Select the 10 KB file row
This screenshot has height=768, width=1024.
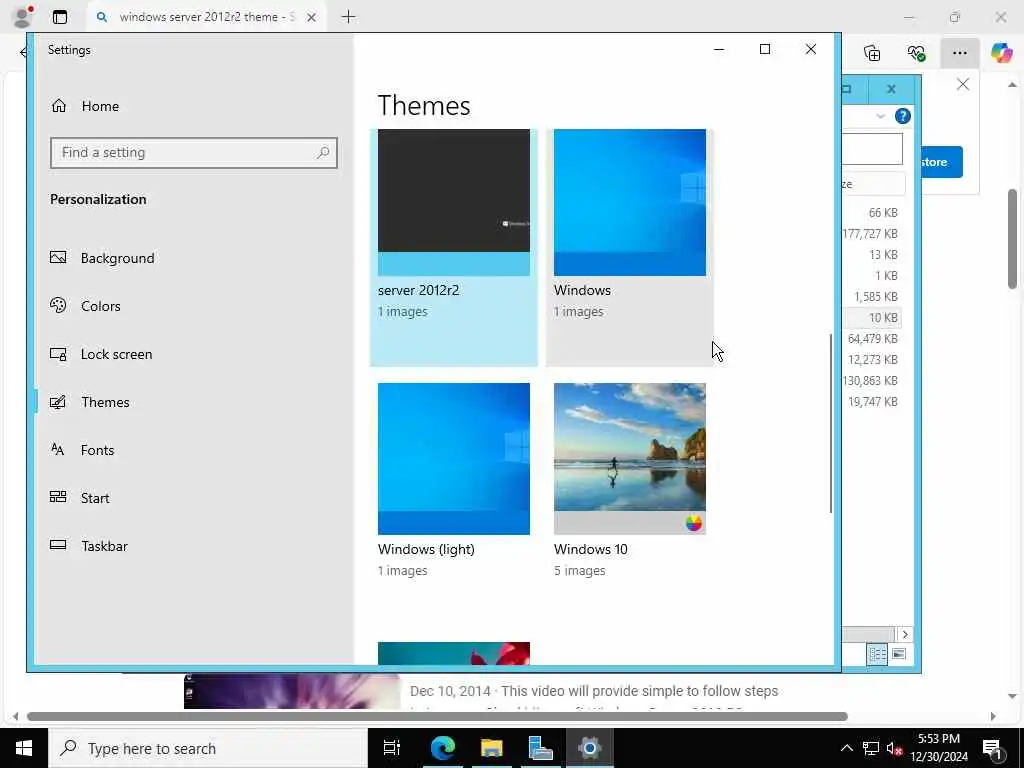[x=872, y=317]
